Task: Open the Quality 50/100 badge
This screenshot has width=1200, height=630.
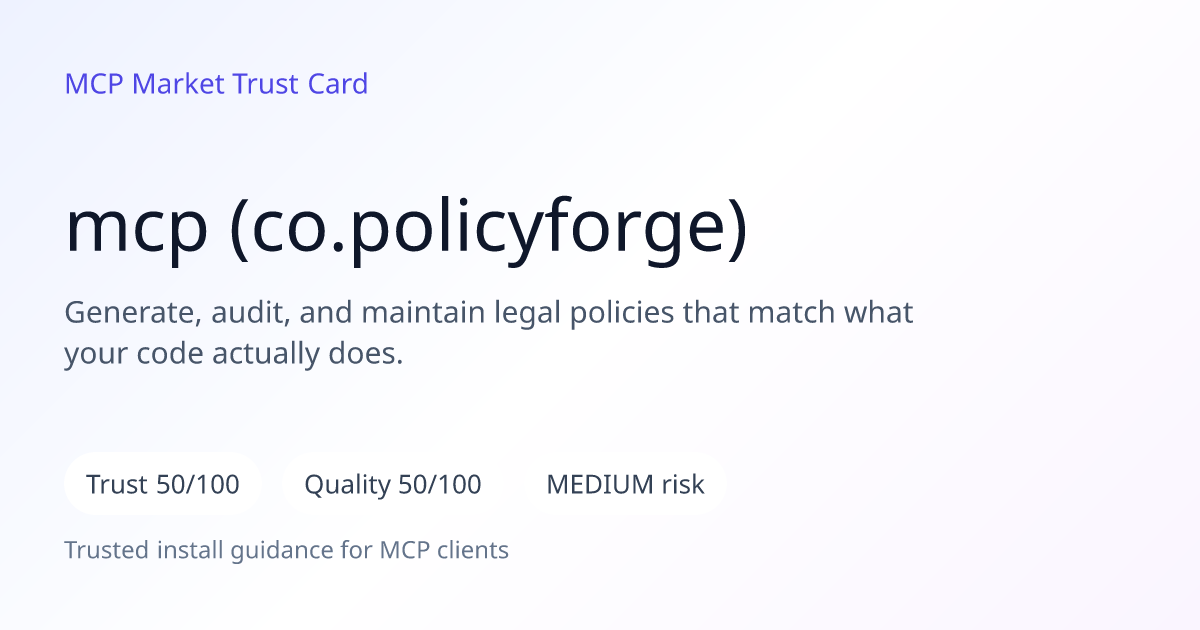Action: (393, 485)
